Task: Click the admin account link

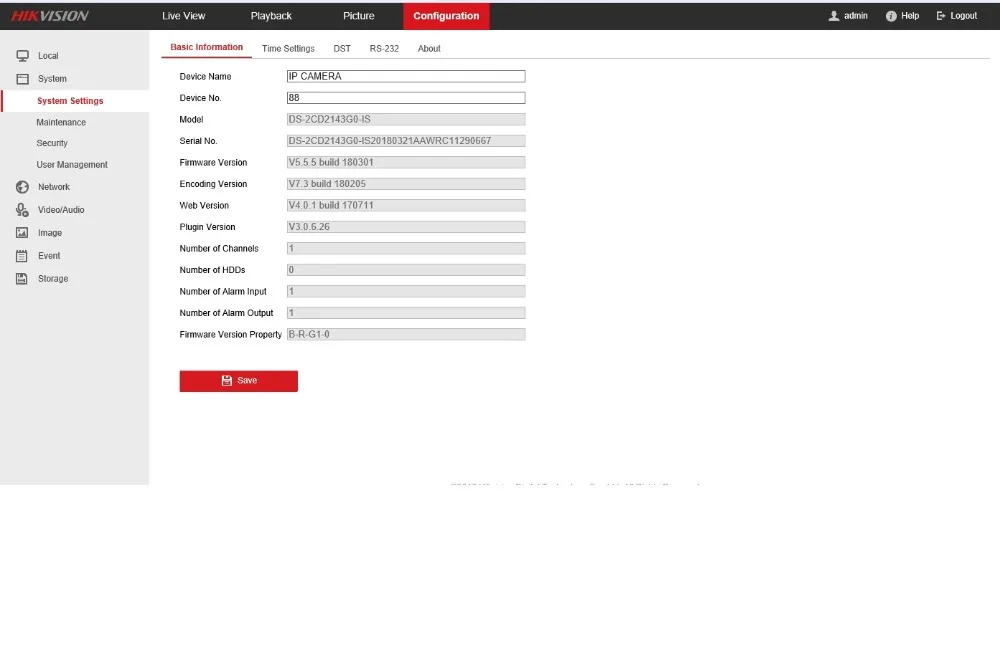Action: point(855,16)
